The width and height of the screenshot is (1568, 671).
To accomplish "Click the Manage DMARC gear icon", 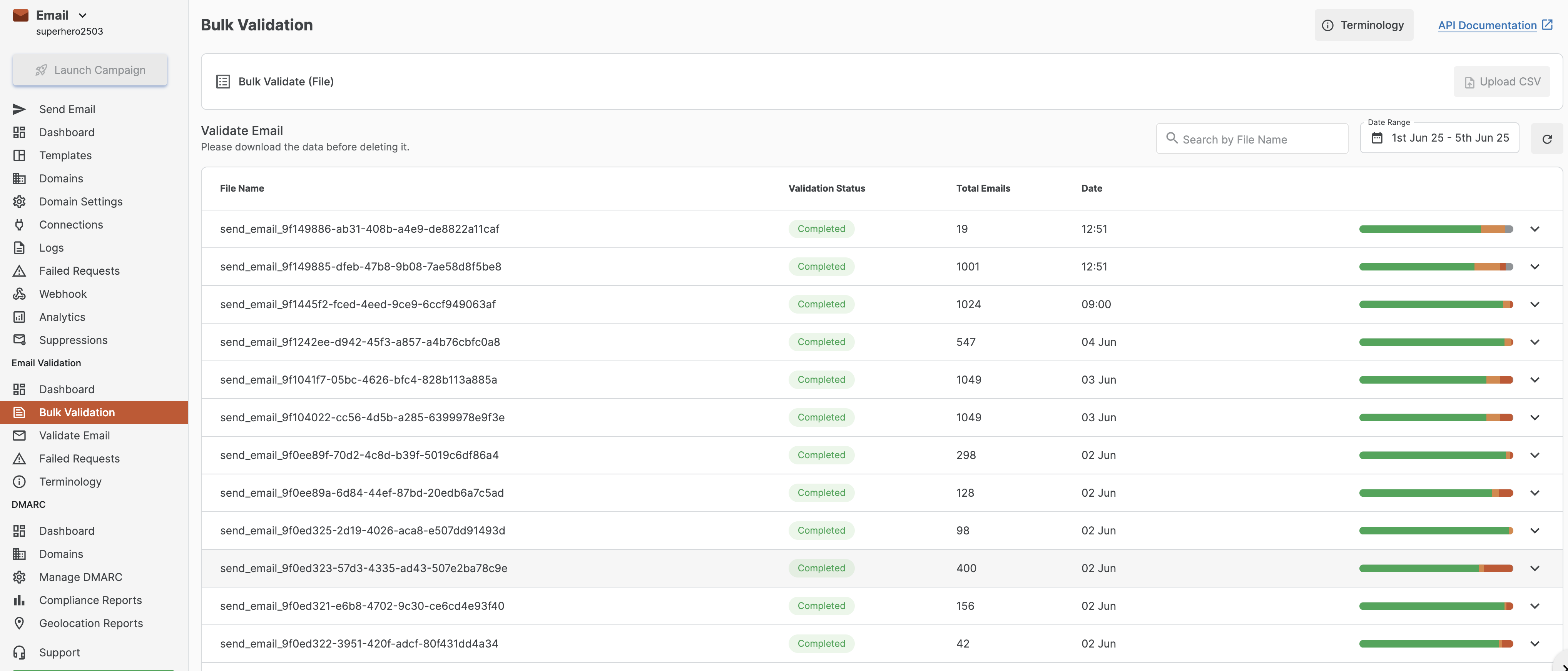I will pos(20,578).
